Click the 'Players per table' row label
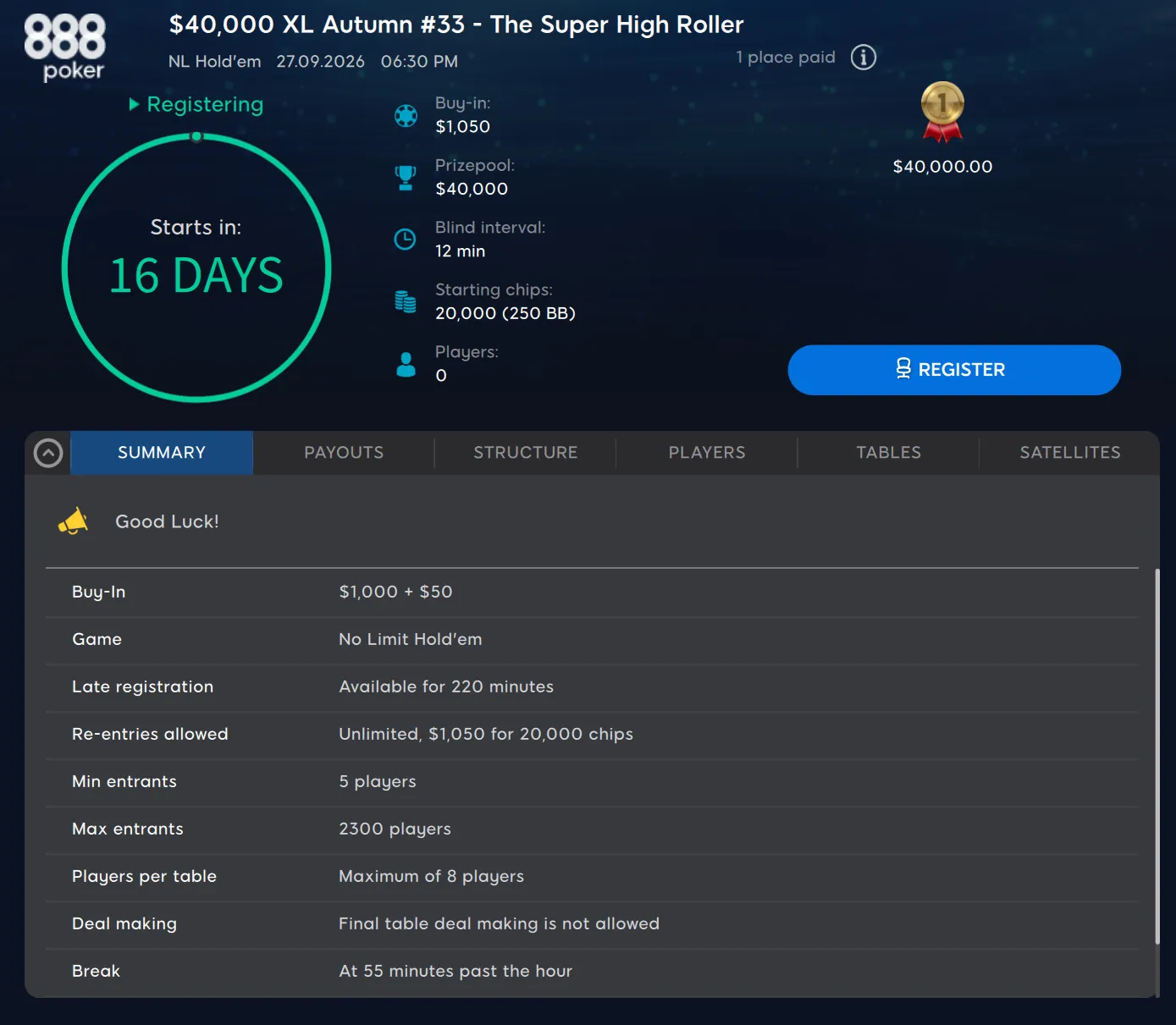The image size is (1176, 1025). tap(144, 876)
